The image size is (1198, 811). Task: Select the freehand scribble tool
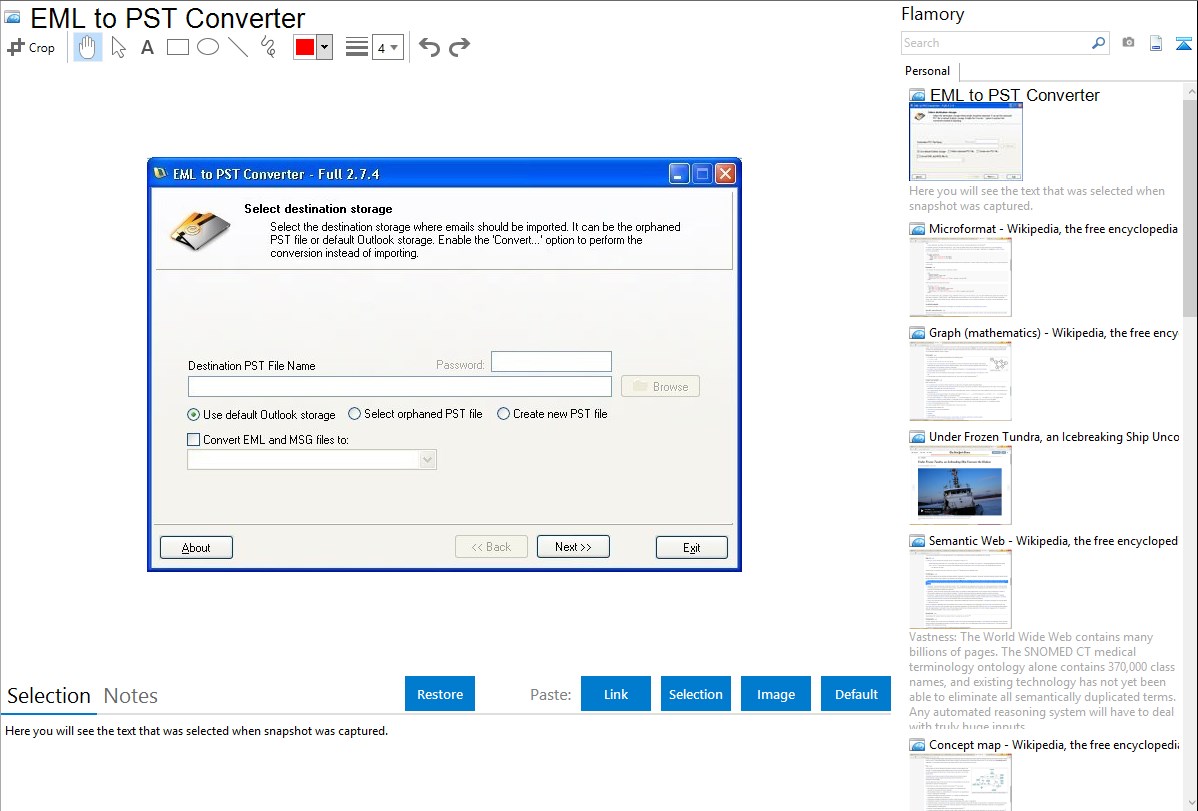[x=268, y=47]
